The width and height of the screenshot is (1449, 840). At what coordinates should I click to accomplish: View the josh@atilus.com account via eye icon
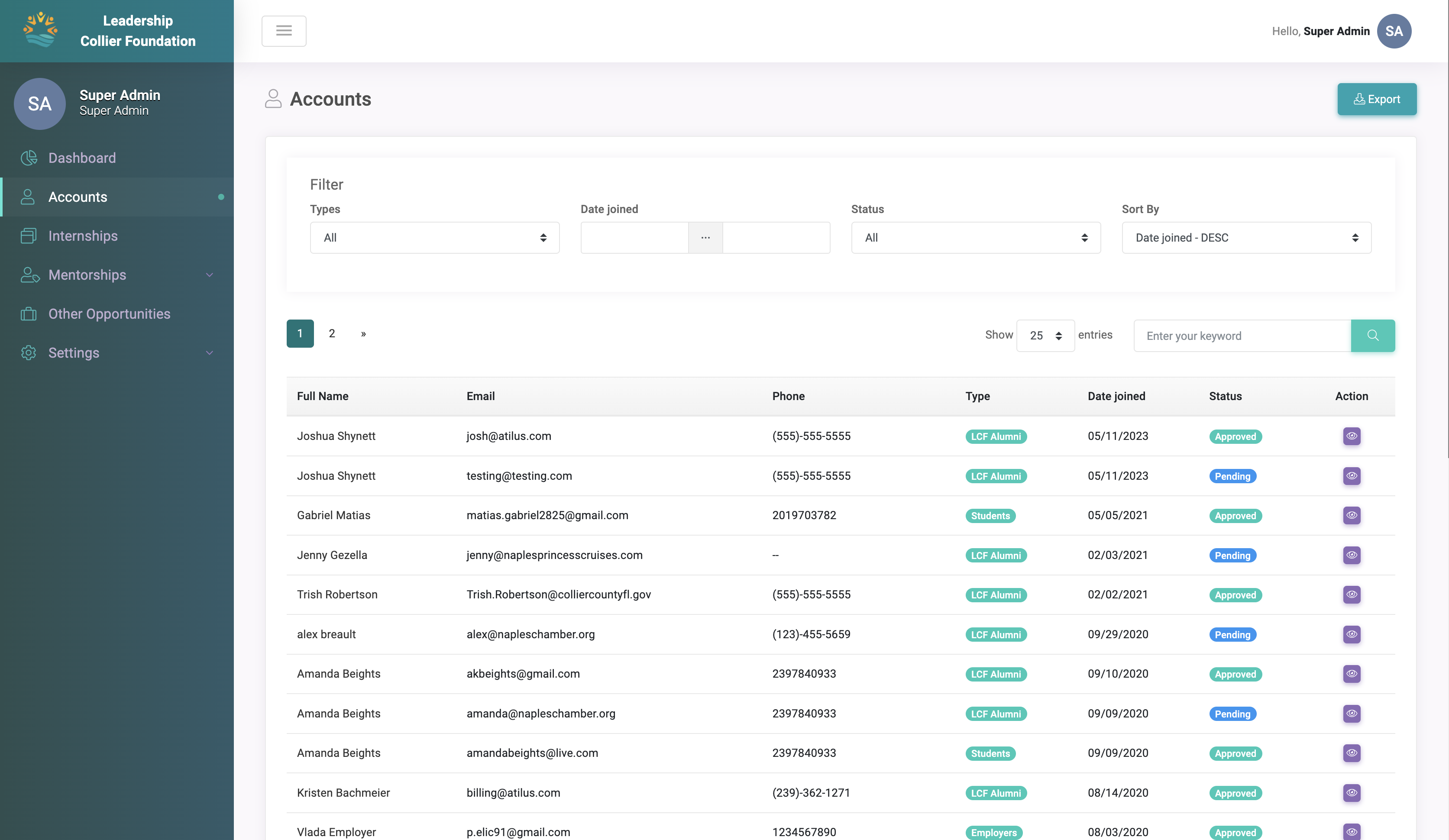pyautogui.click(x=1351, y=436)
